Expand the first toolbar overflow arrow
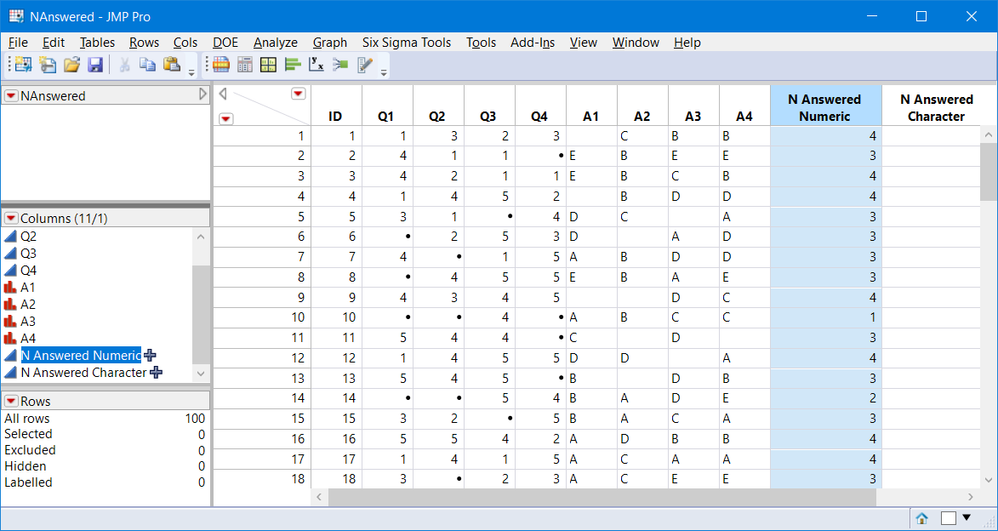Image resolution: width=998 pixels, height=531 pixels. pos(192,73)
